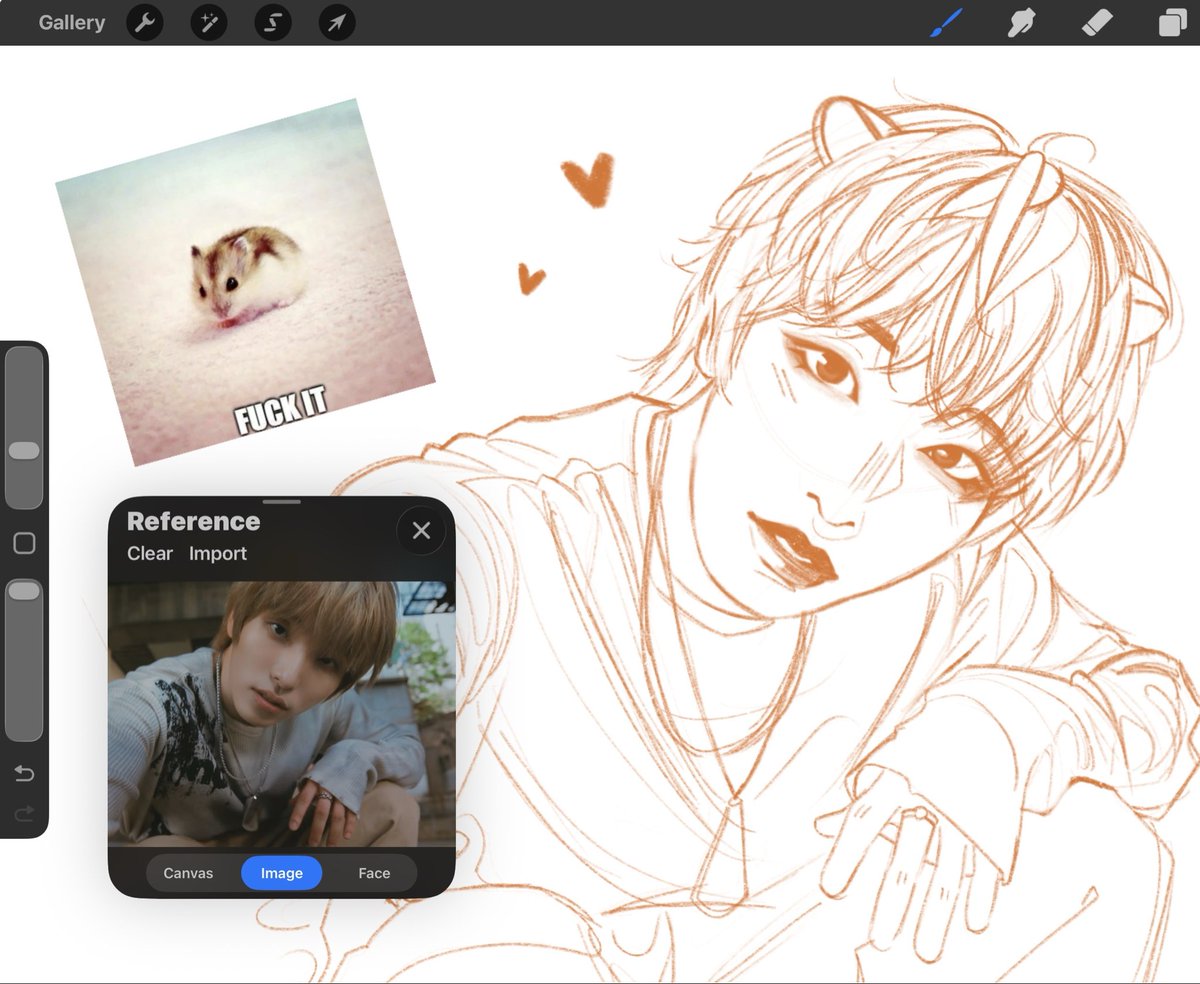Select the Eraser tool

pos(1097,22)
